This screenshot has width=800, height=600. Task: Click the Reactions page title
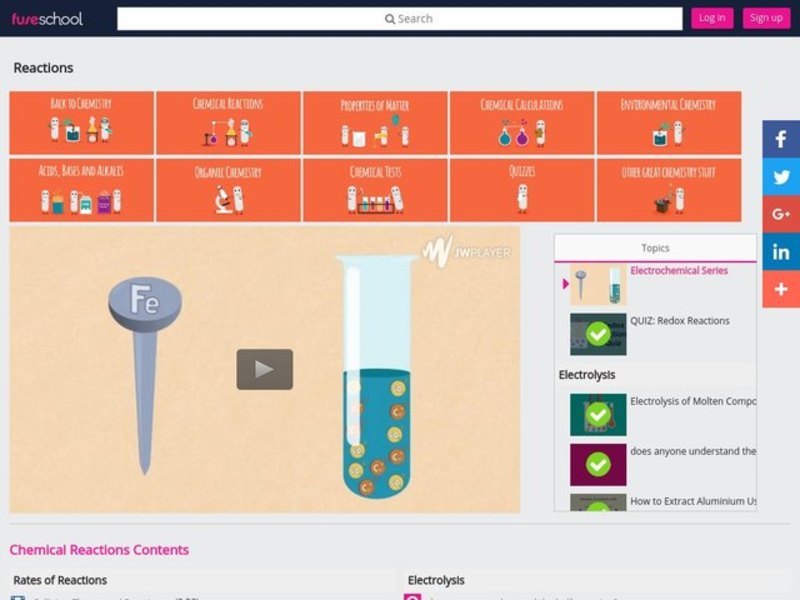(x=43, y=68)
